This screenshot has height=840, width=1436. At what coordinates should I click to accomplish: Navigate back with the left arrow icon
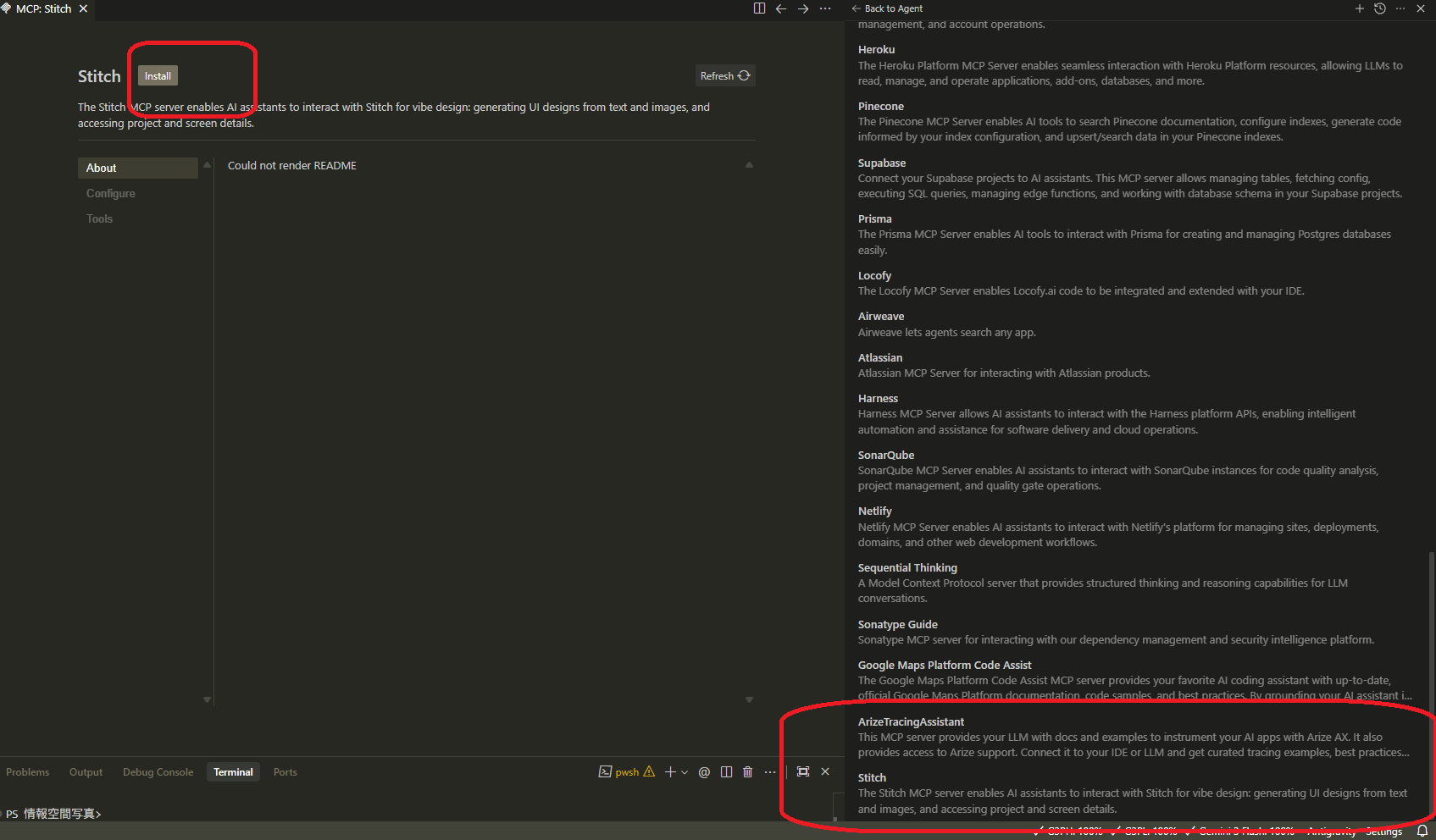tap(781, 8)
